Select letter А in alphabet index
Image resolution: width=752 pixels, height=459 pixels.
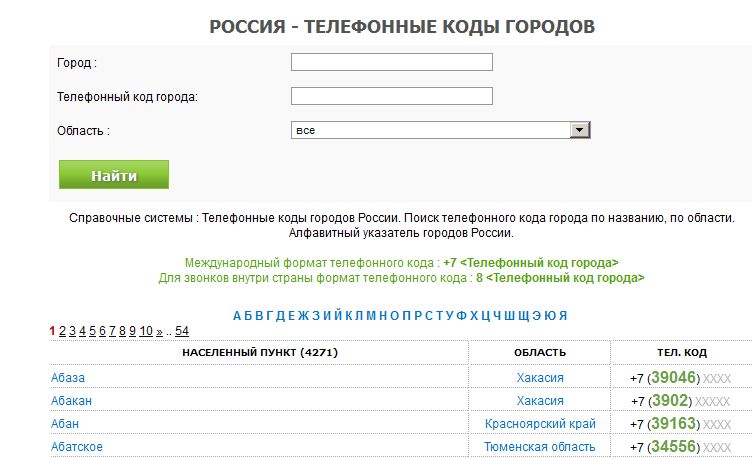point(237,316)
